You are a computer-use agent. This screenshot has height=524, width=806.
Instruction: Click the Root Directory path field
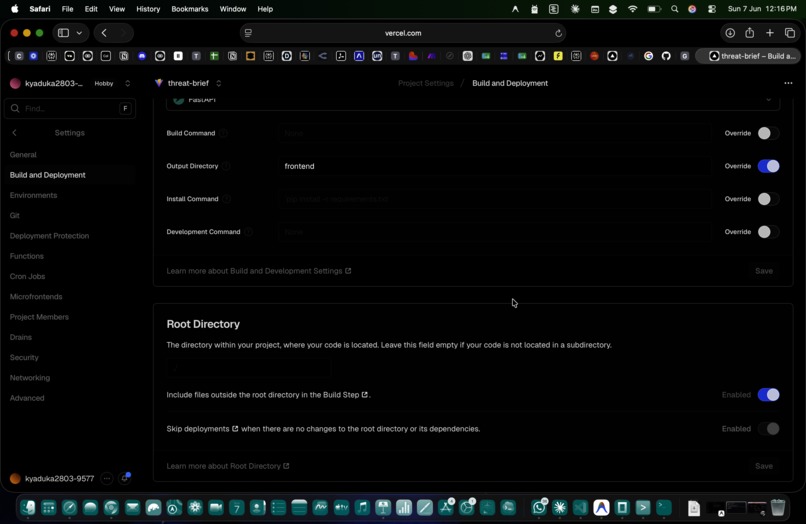[248, 368]
